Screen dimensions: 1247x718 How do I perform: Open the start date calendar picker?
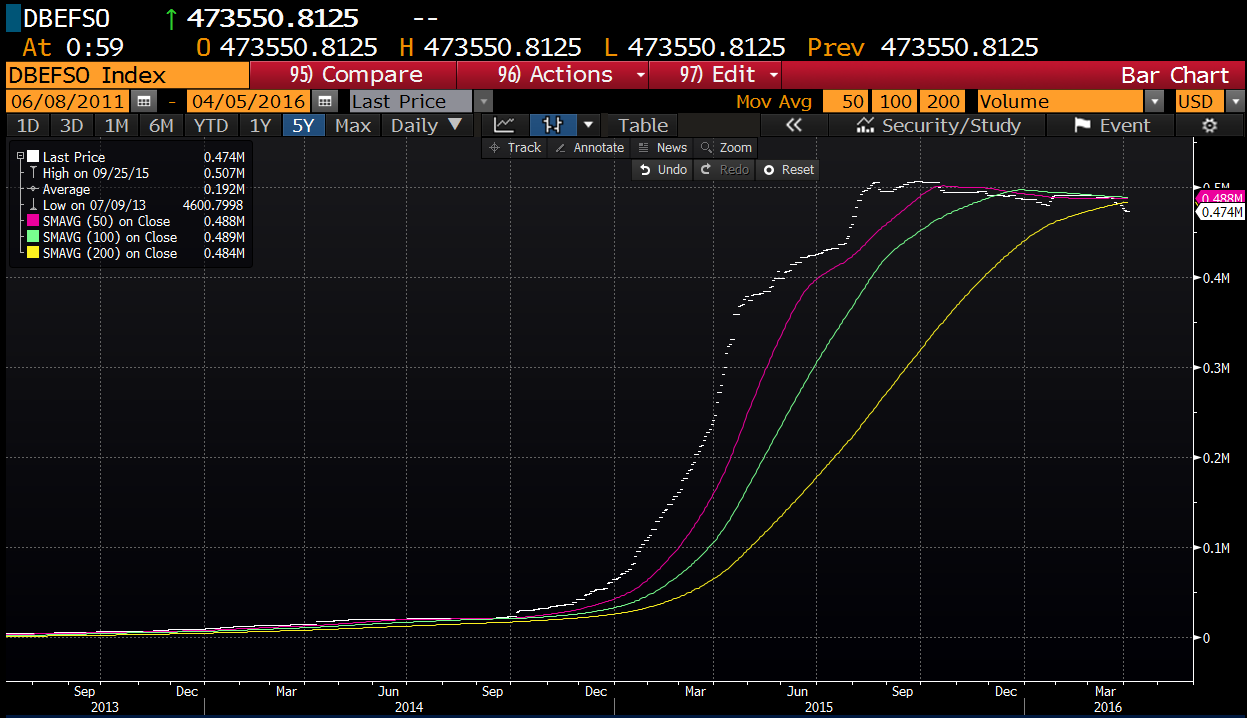[x=144, y=101]
